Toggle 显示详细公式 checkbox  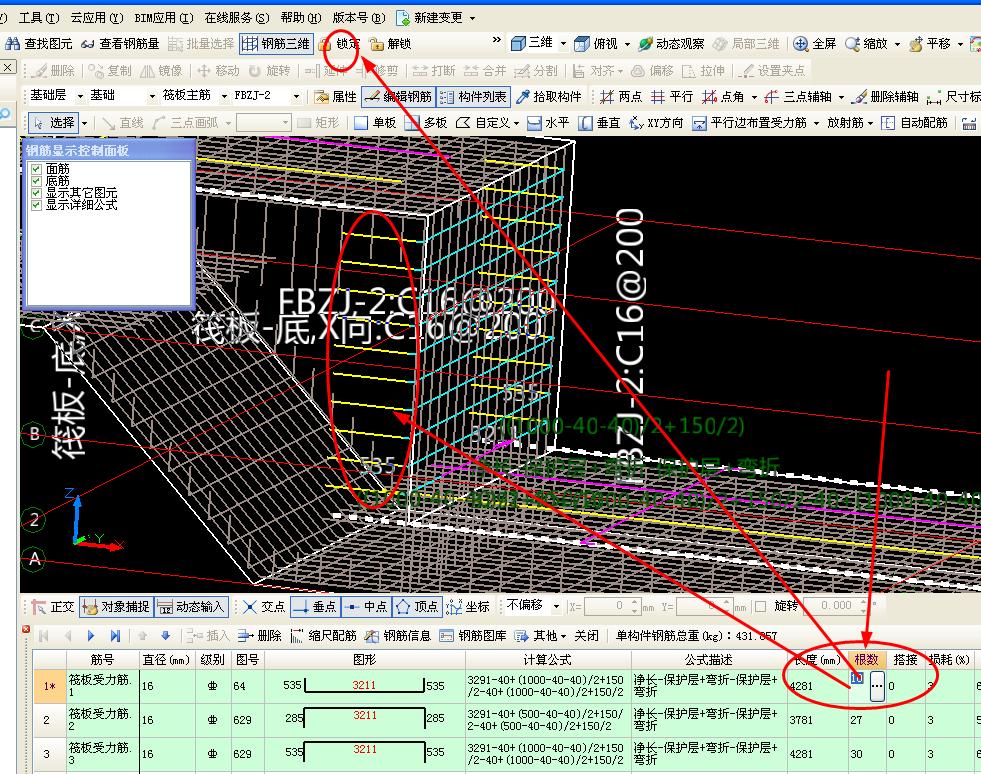(x=37, y=204)
